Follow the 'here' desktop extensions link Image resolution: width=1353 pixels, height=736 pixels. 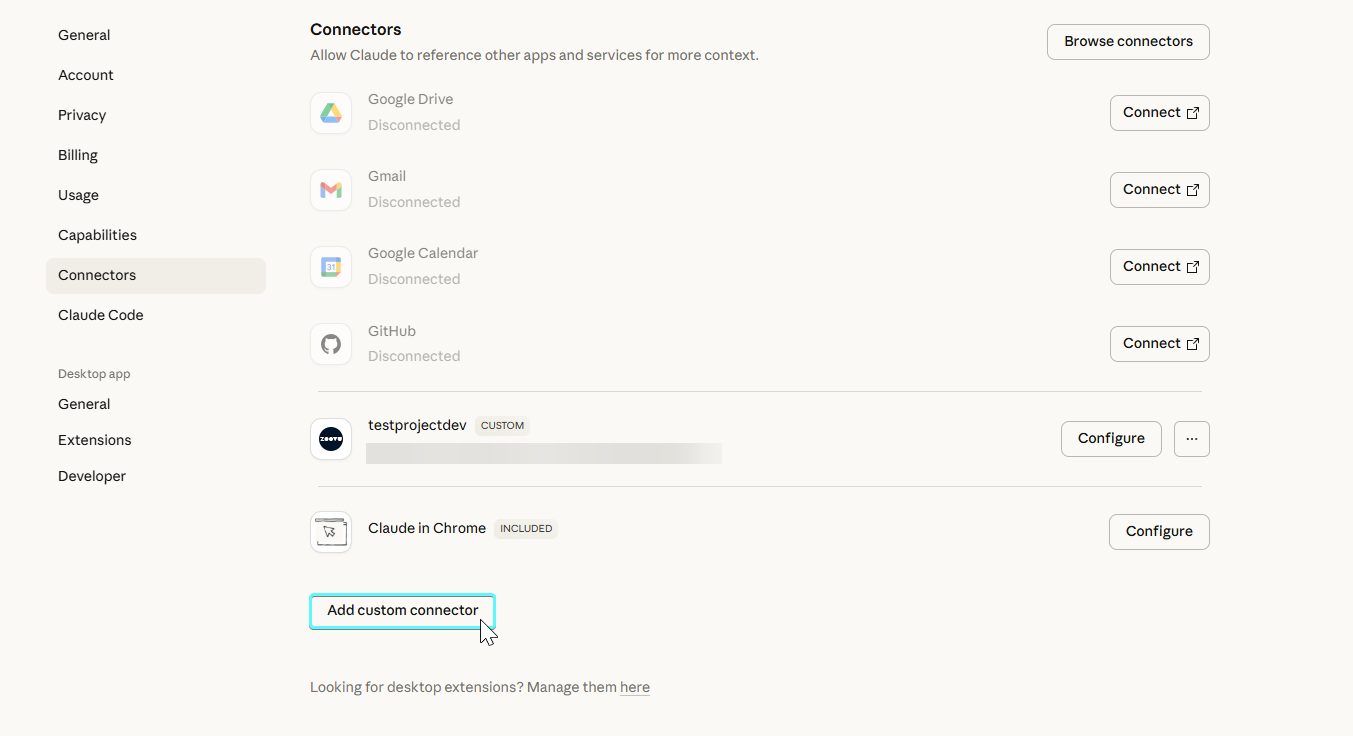(x=634, y=688)
